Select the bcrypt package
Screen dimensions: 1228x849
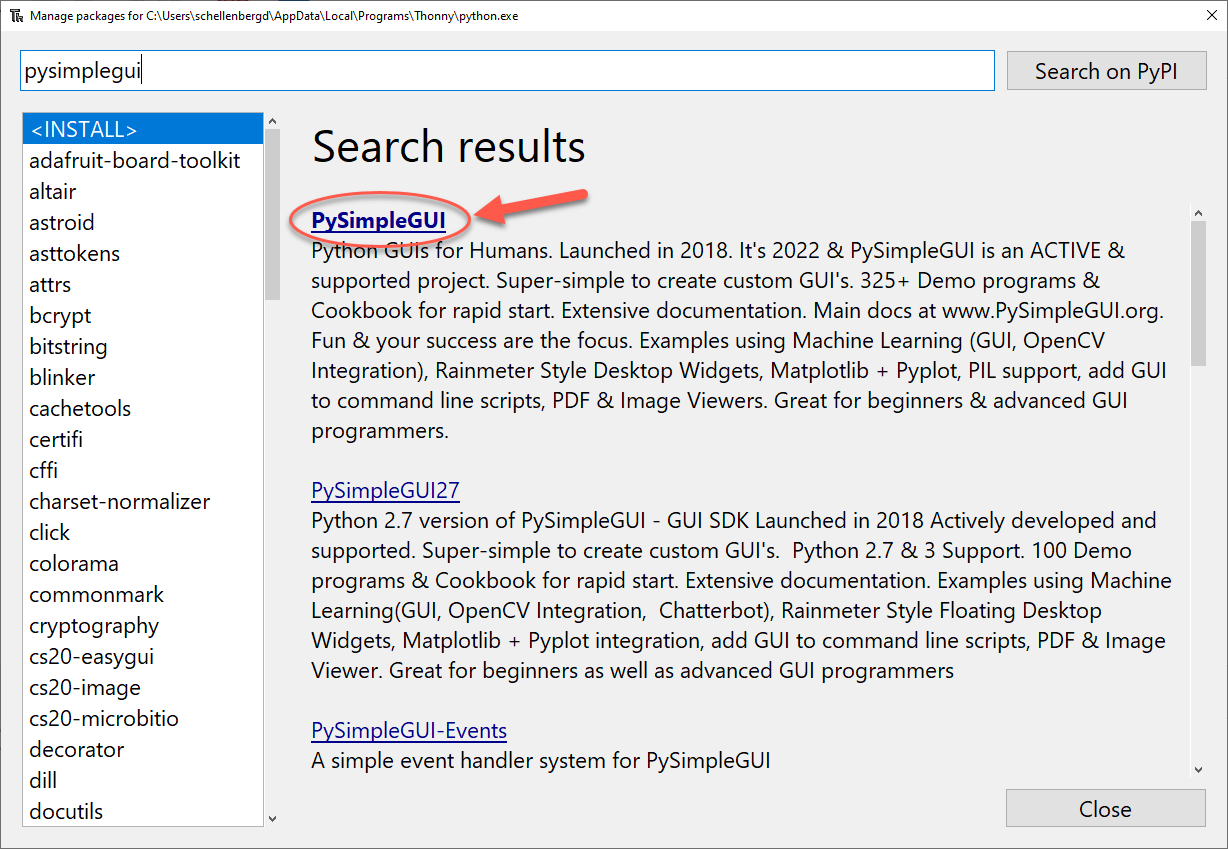click(60, 315)
